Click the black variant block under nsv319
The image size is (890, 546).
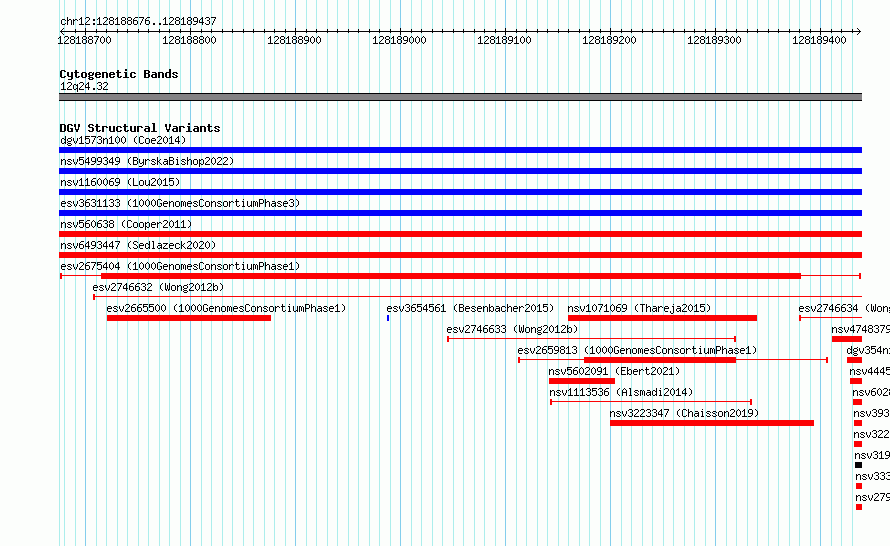pos(858,465)
